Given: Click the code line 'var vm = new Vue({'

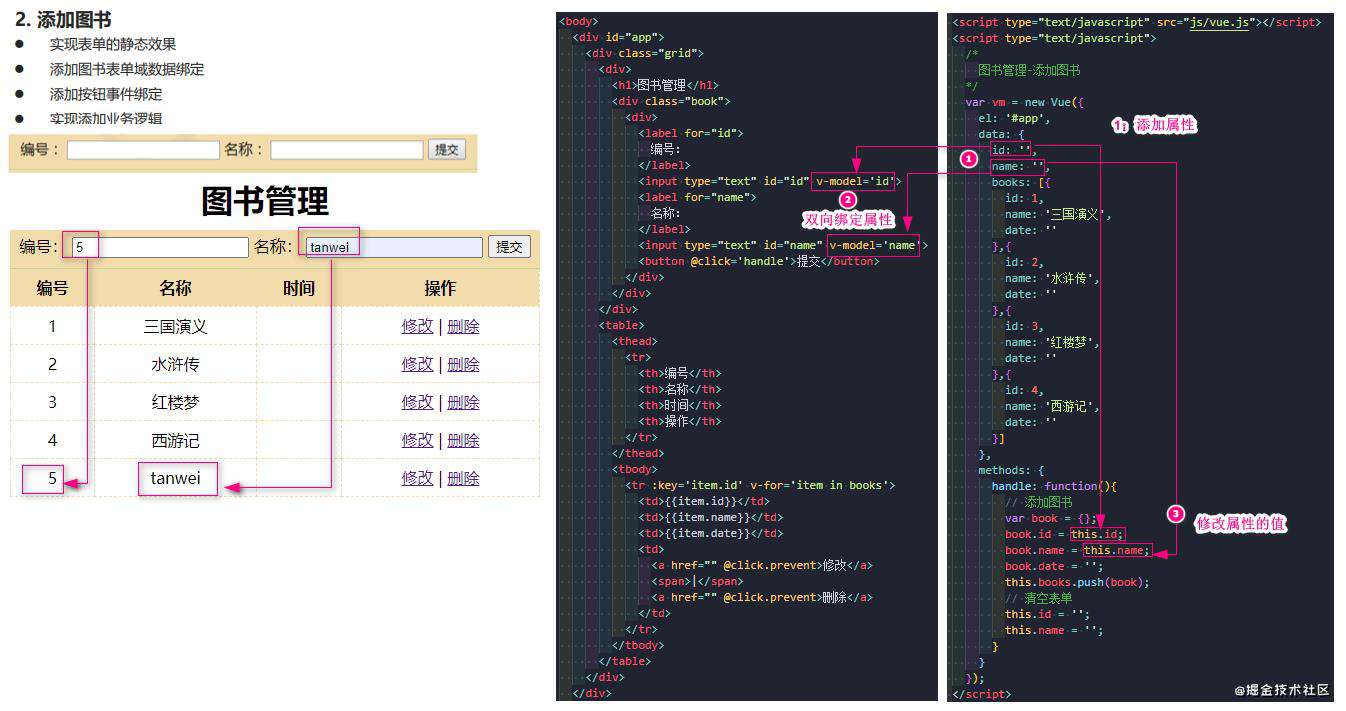Looking at the screenshot, I should pyautogui.click(x=1025, y=102).
